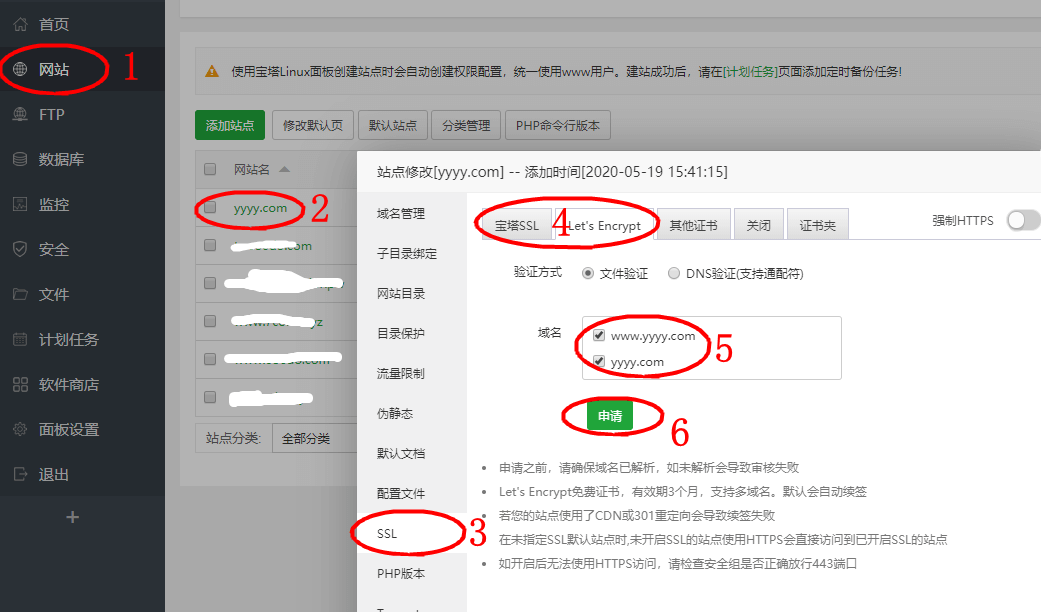Switch to the 宝塔SSL tab

pyautogui.click(x=517, y=225)
